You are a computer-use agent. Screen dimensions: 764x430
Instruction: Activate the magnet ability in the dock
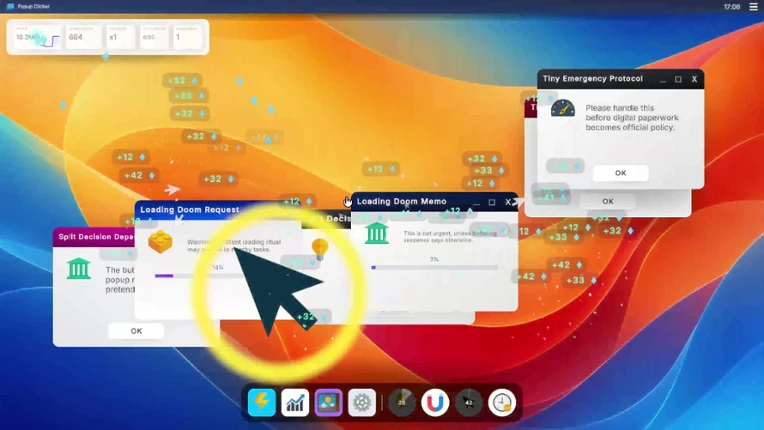(x=435, y=402)
